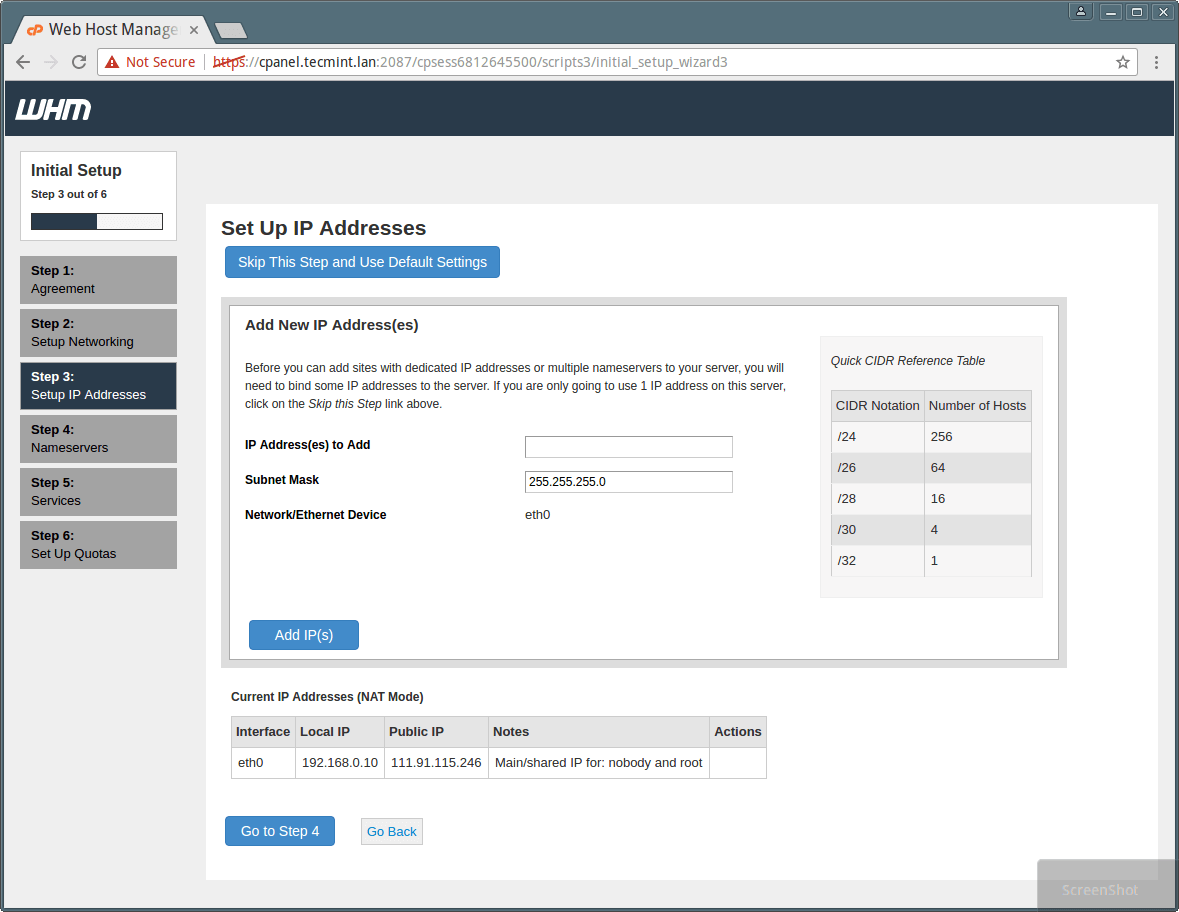The width and height of the screenshot is (1179, 912).
Task: Click the Initial Setup progress bar
Action: click(x=96, y=221)
